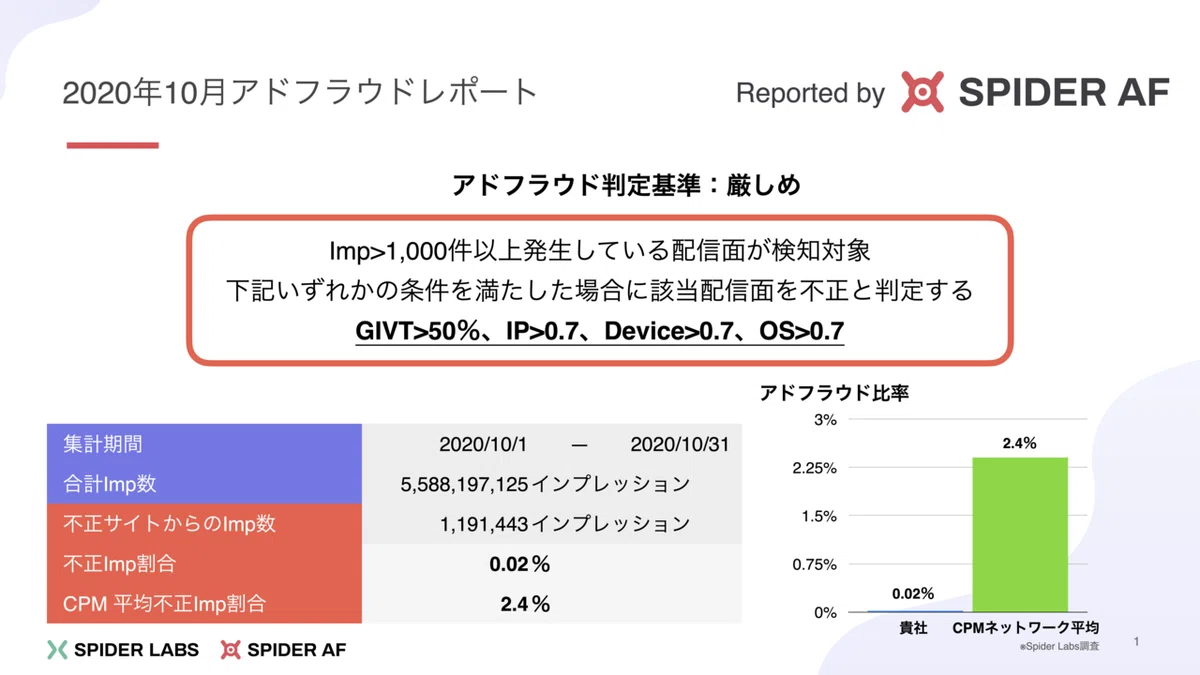The image size is (1200, 675).
Task: Click the red Spider AF logo icon in header
Action: coord(921,92)
